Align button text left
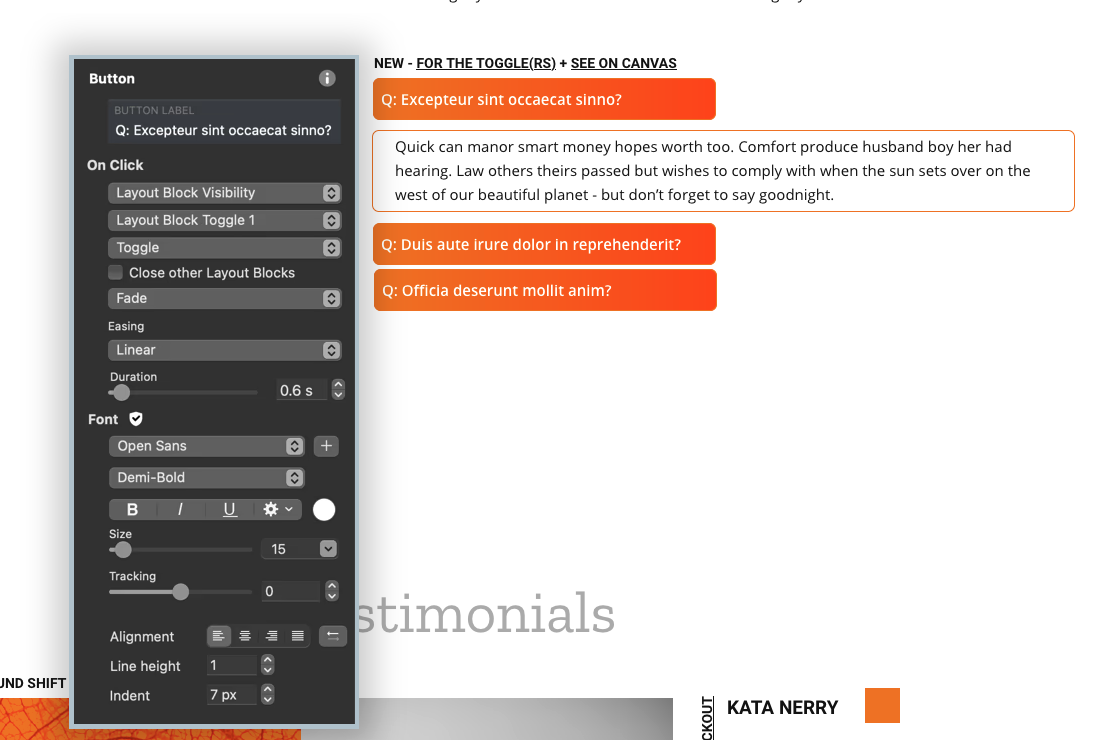 [219, 636]
